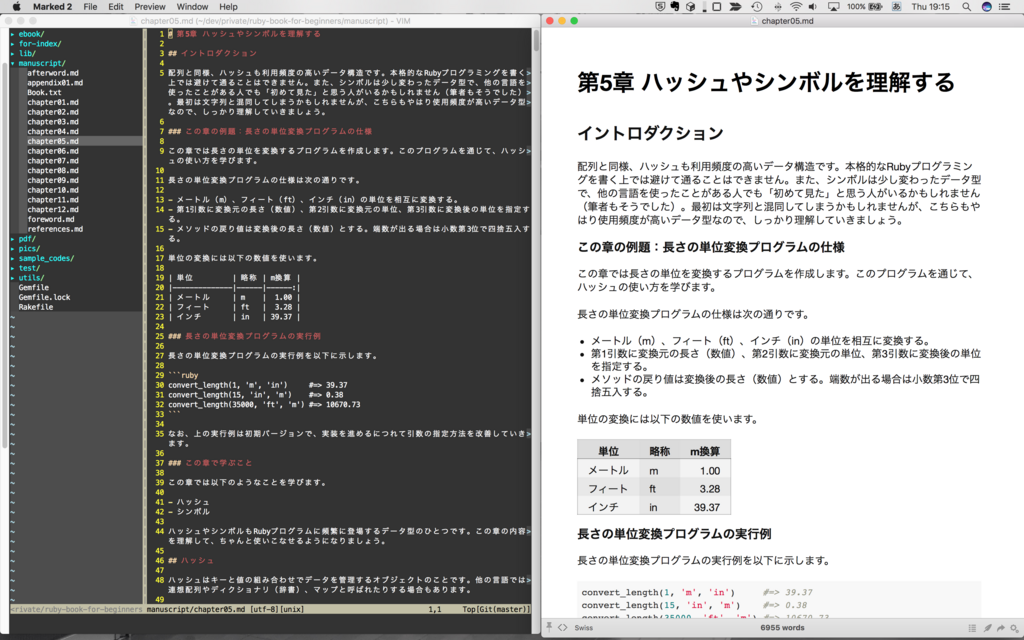Select Book.txt in the file tree
Screen dimensions: 1024x640
click(44, 93)
